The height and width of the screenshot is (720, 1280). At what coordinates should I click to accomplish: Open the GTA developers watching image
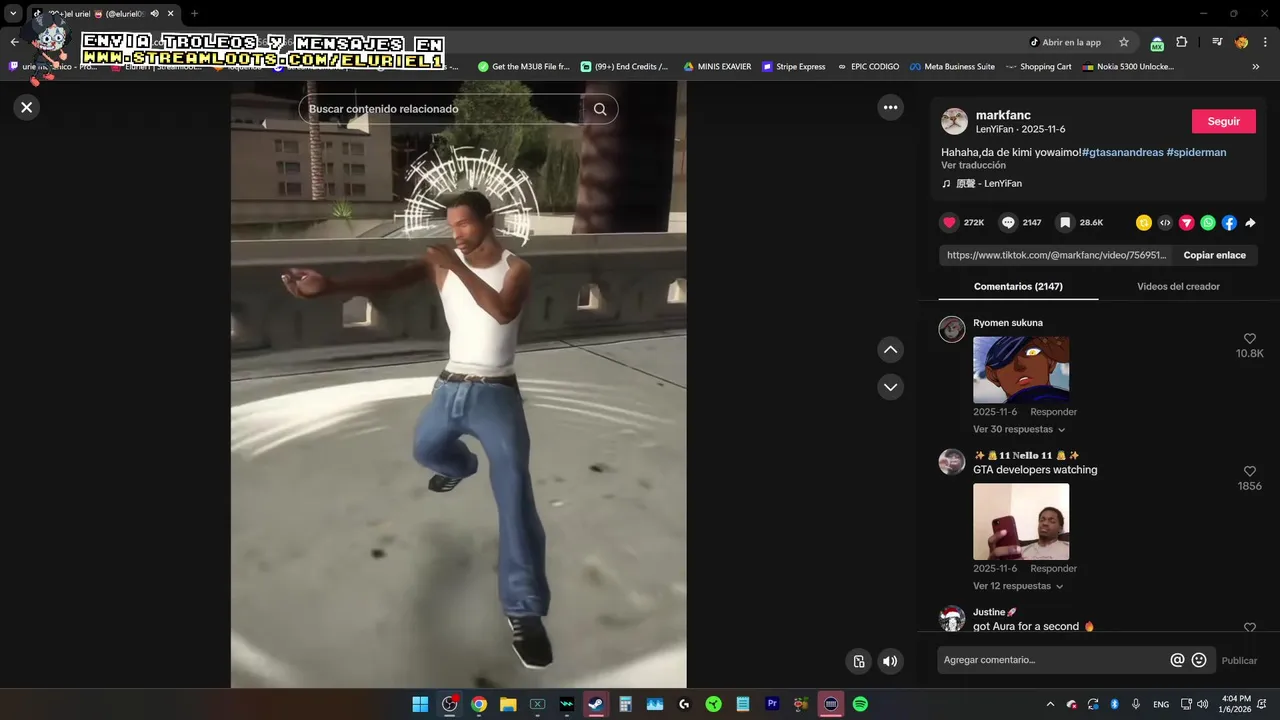(1021, 522)
